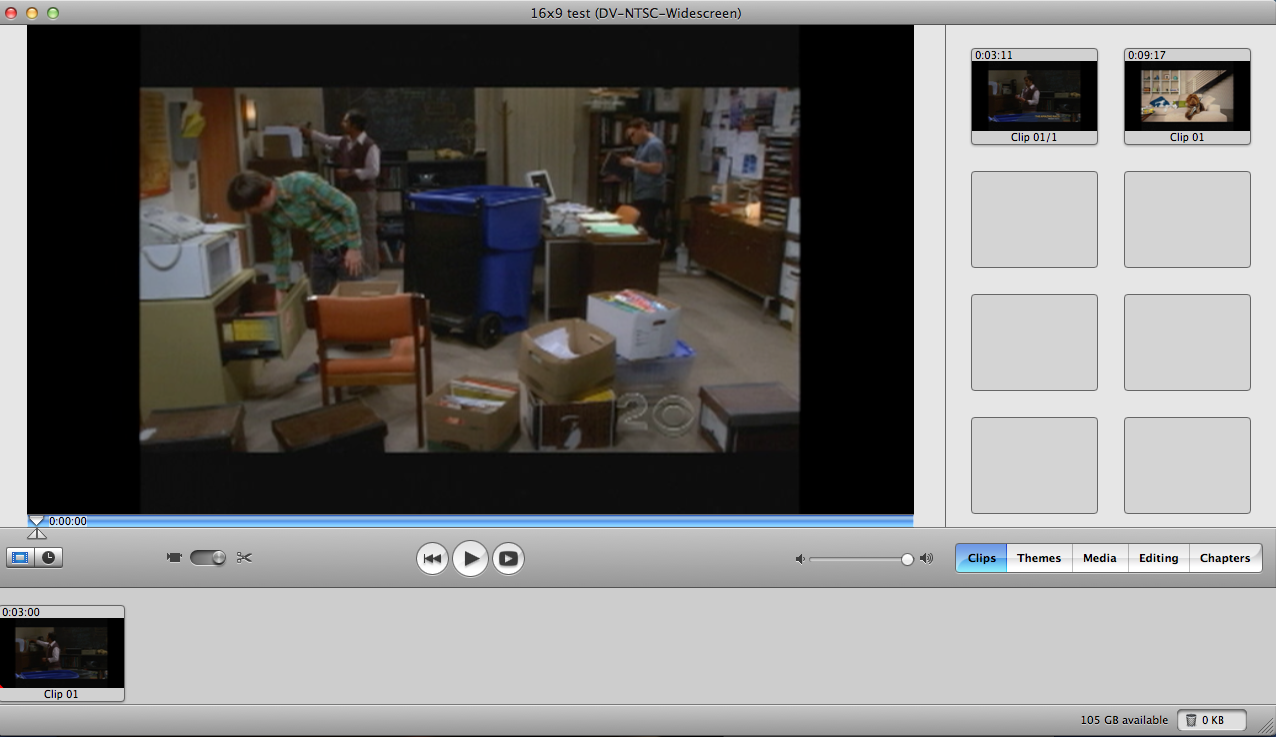
Task: Select the 0:09:17 Clip 01 in shelf
Action: click(1187, 97)
